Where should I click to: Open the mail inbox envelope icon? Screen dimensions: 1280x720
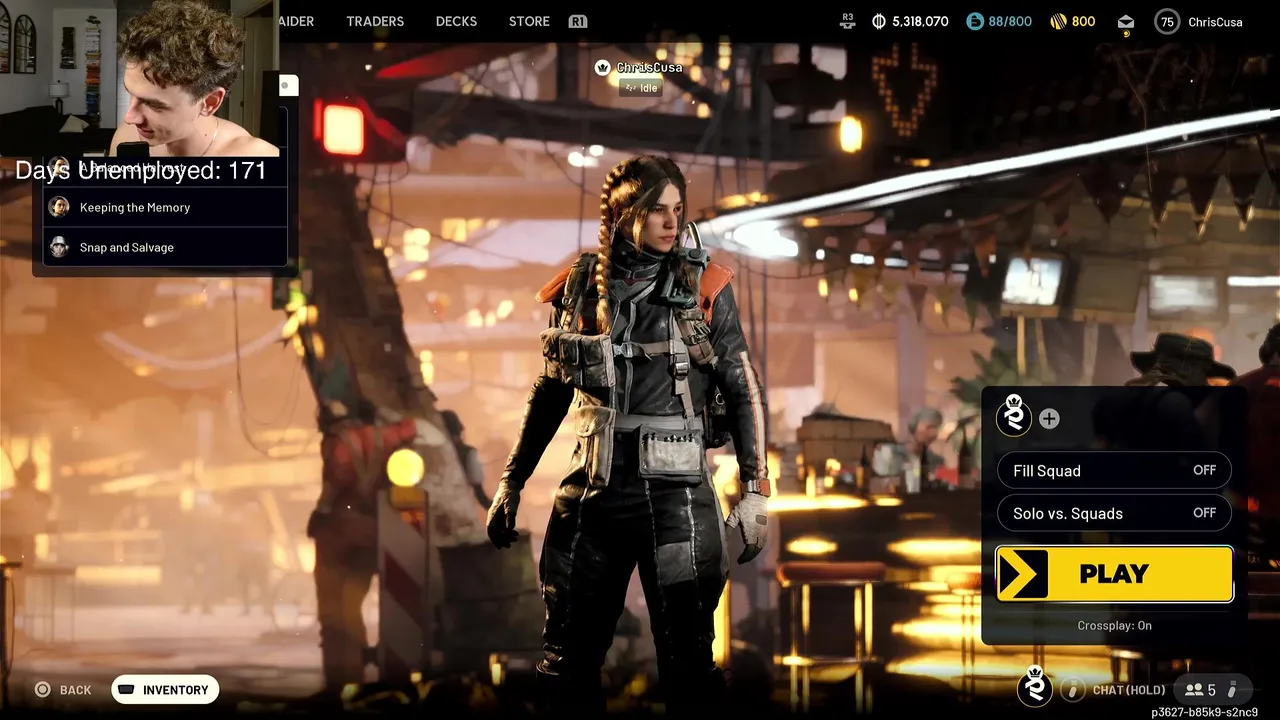1126,22
